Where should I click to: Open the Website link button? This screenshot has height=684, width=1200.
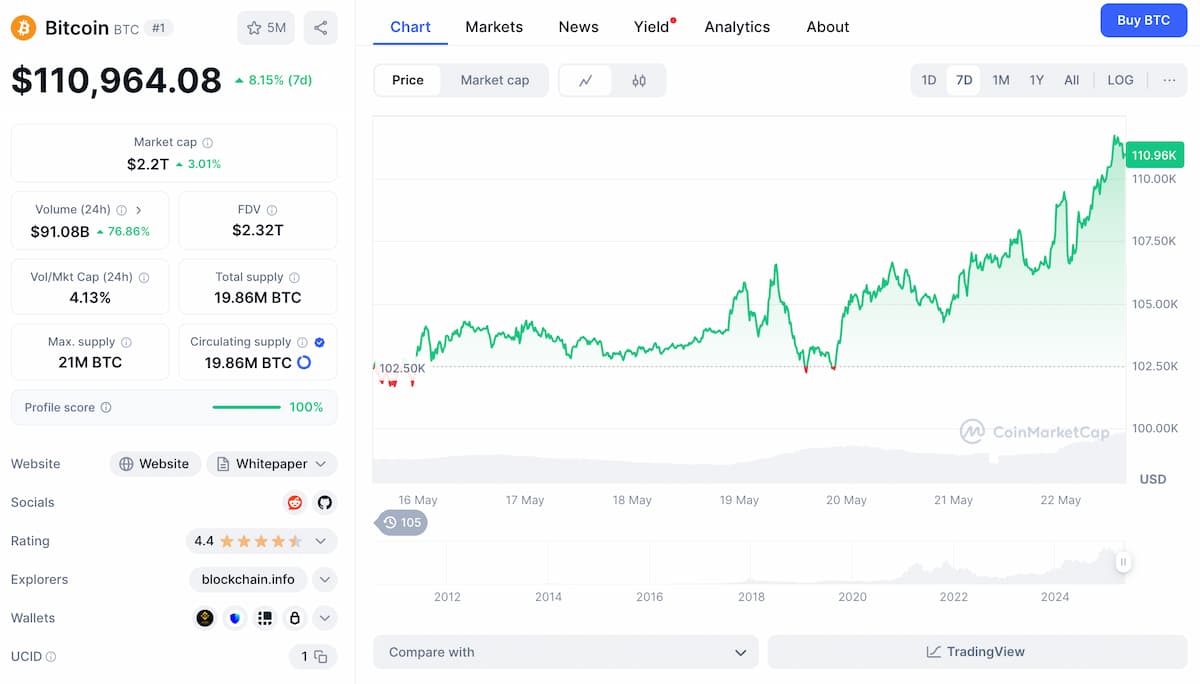click(155, 464)
